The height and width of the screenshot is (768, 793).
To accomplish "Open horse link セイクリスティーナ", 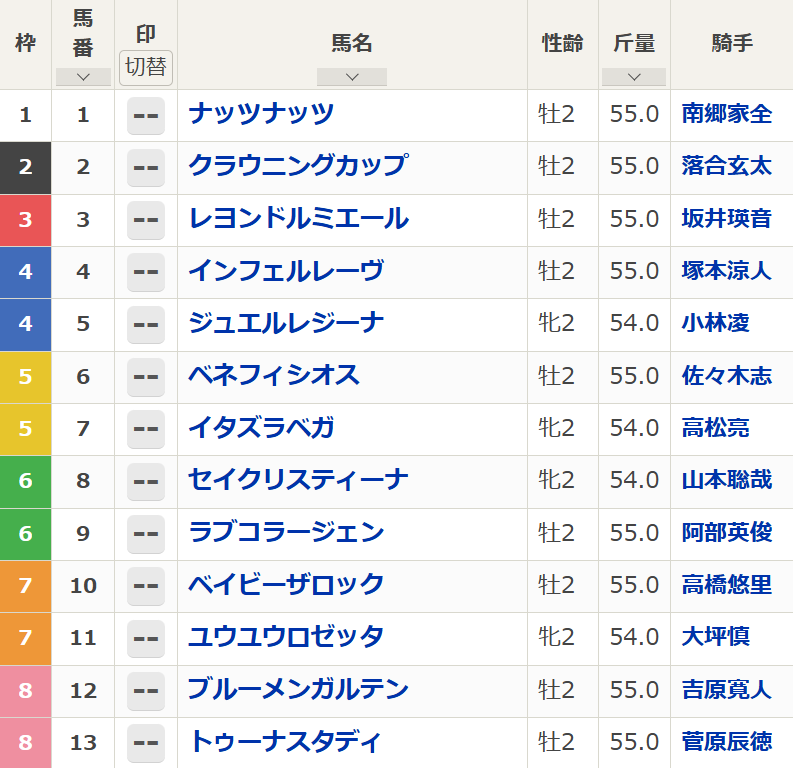I will (298, 480).
